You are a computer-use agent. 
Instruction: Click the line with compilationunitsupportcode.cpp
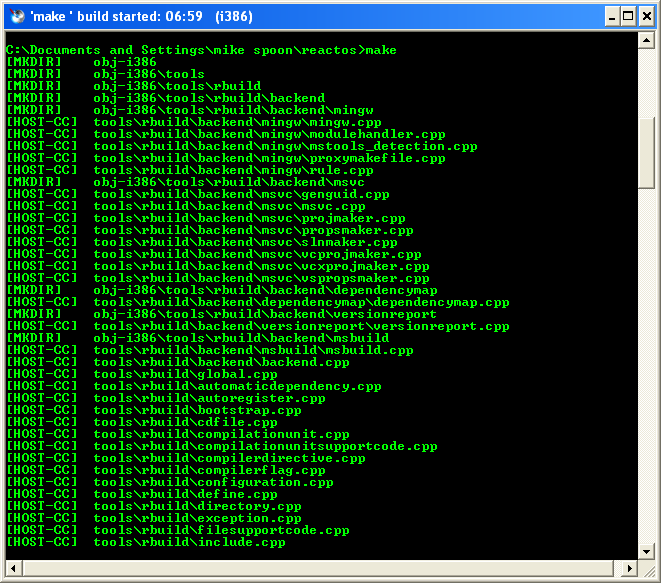(x=222, y=446)
